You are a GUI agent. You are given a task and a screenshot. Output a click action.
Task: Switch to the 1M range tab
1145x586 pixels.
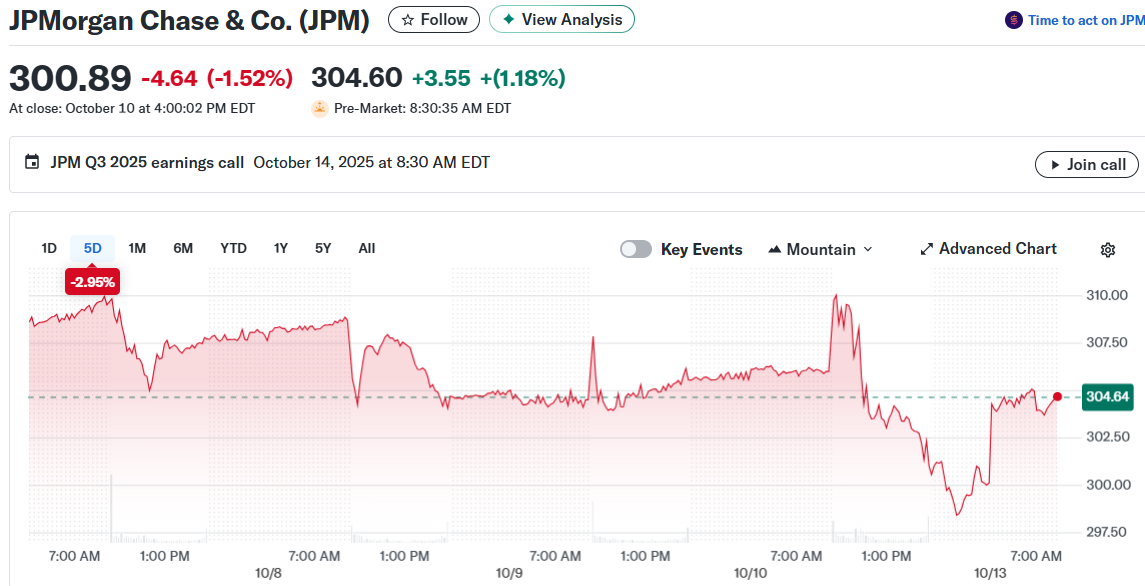(137, 248)
